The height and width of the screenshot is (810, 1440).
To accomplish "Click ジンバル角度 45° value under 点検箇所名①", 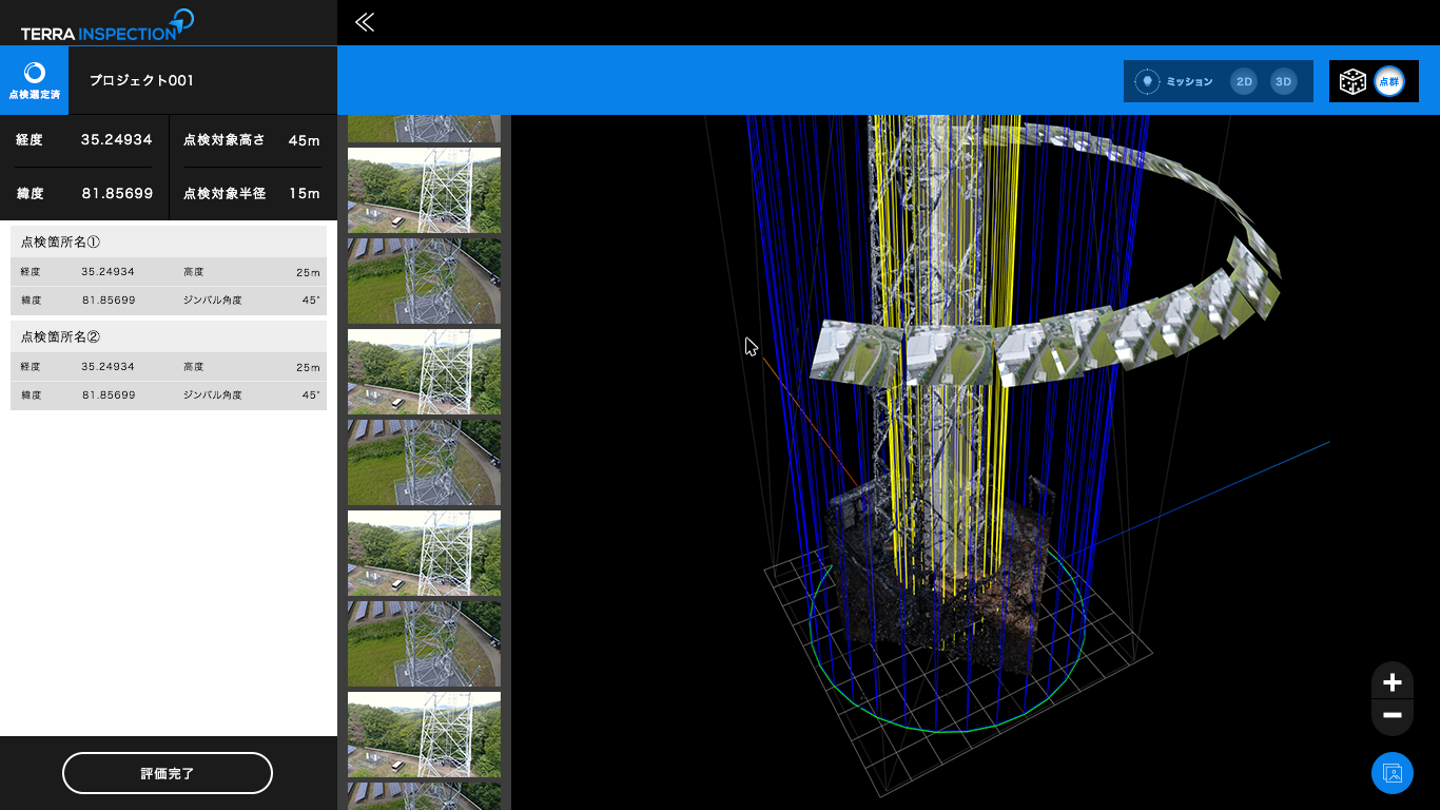I will click(311, 300).
